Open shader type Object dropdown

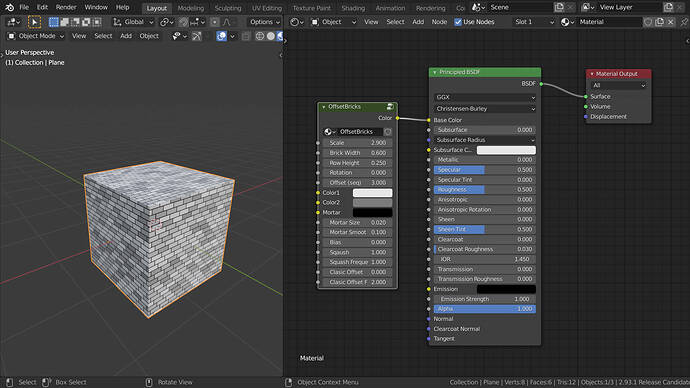click(334, 22)
